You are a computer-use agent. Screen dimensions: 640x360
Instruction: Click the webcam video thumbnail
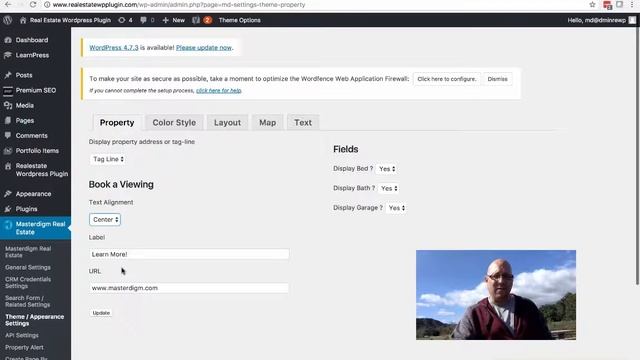[x=496, y=295]
